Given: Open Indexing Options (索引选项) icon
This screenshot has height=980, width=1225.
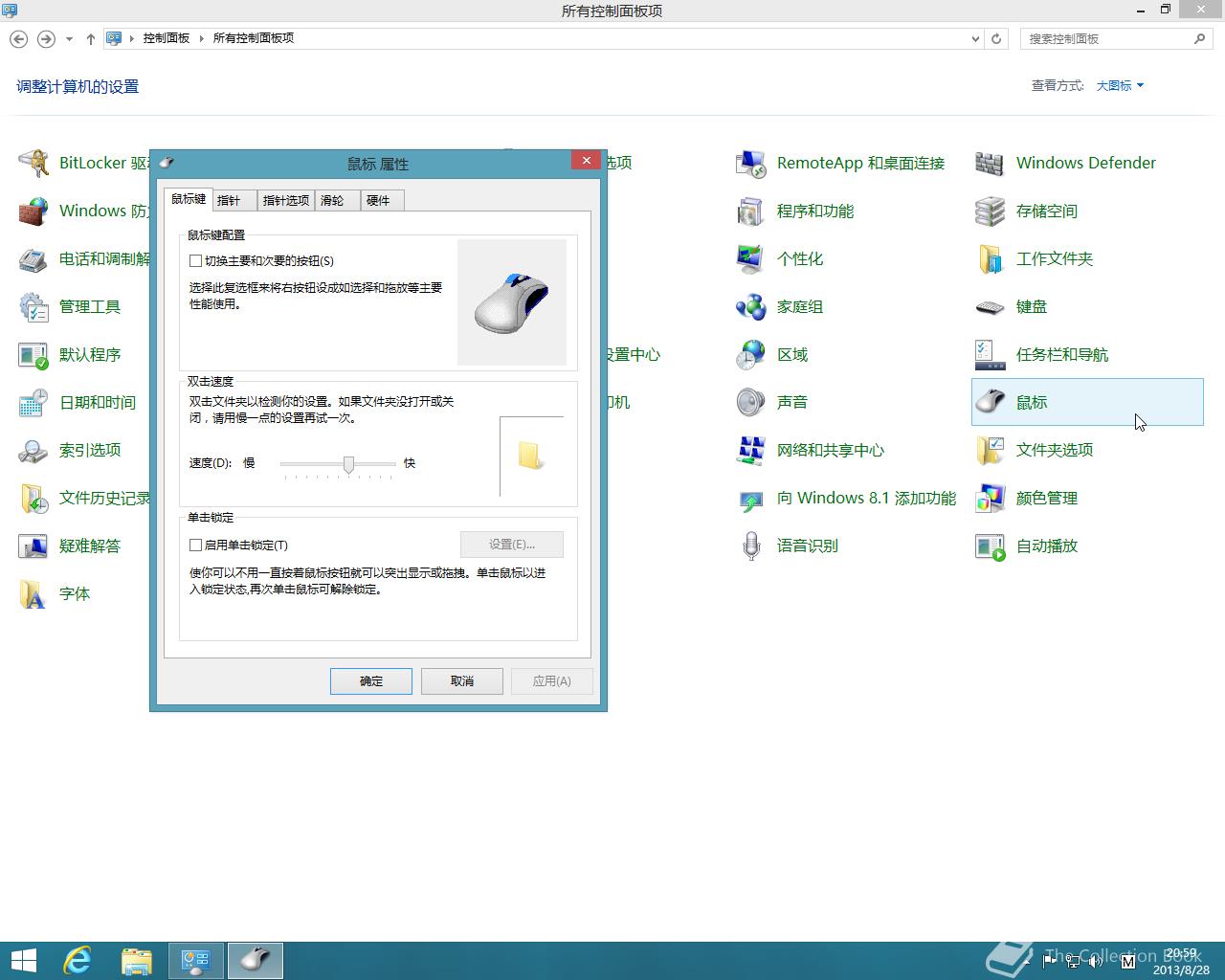Looking at the screenshot, I should click(x=33, y=450).
